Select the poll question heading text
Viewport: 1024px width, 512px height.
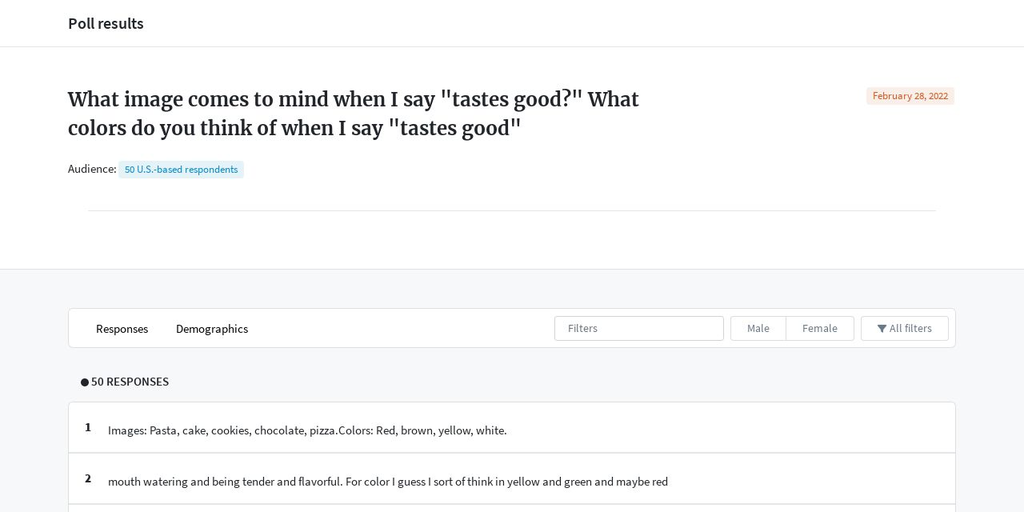[353, 114]
